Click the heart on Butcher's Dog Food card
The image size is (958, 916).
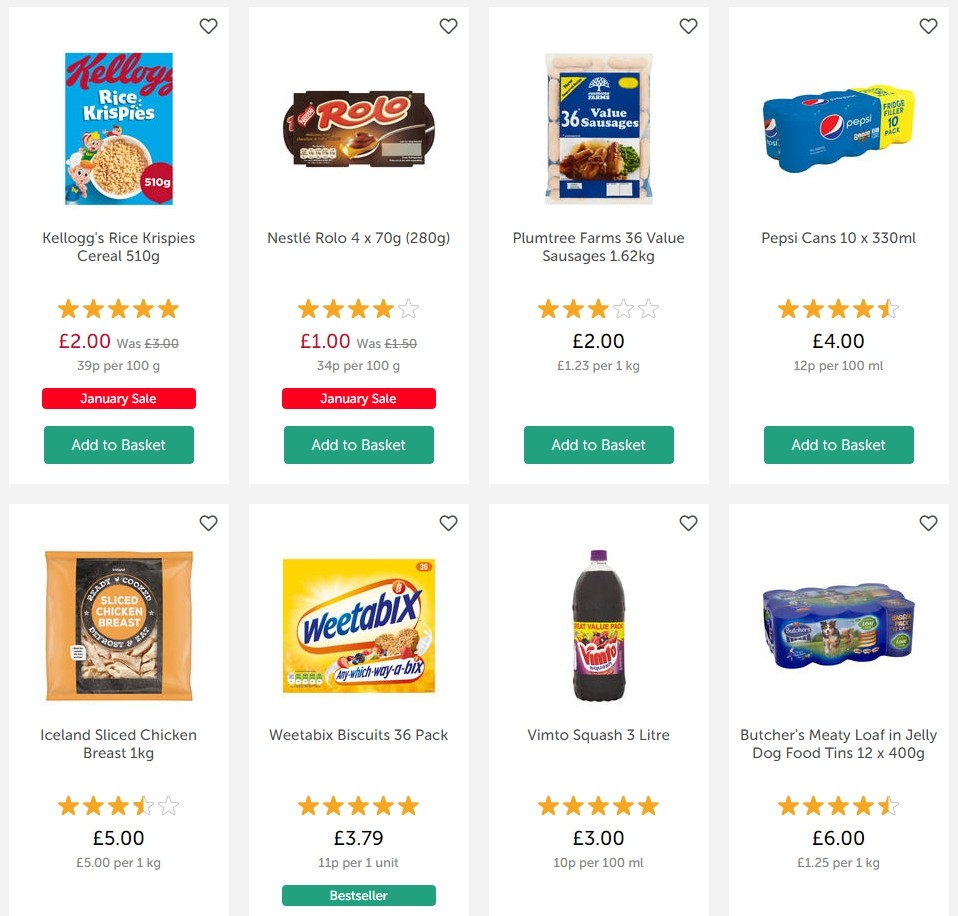(928, 523)
